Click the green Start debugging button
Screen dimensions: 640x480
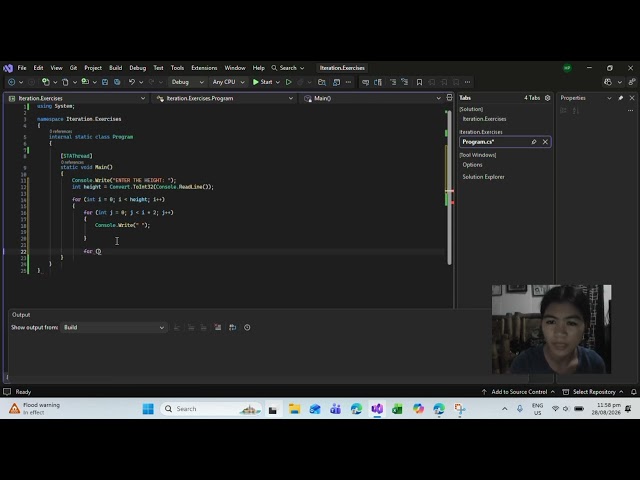pos(262,82)
